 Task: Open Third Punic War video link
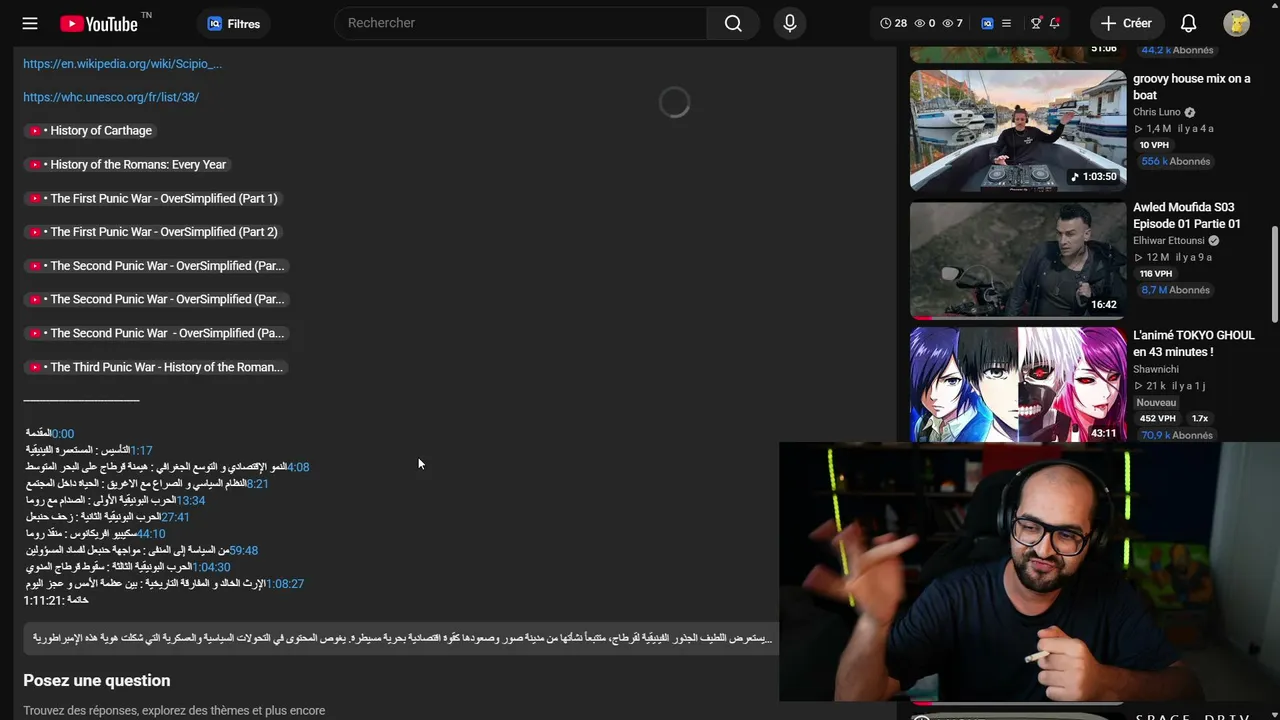157,367
